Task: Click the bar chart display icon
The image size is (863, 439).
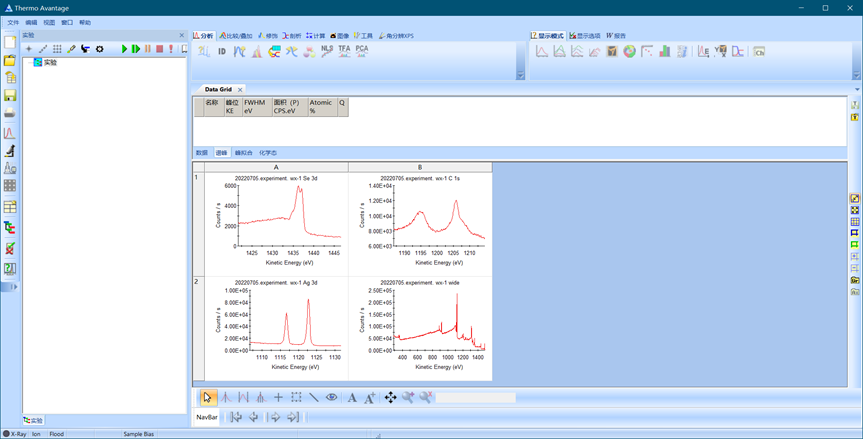Action: [664, 51]
